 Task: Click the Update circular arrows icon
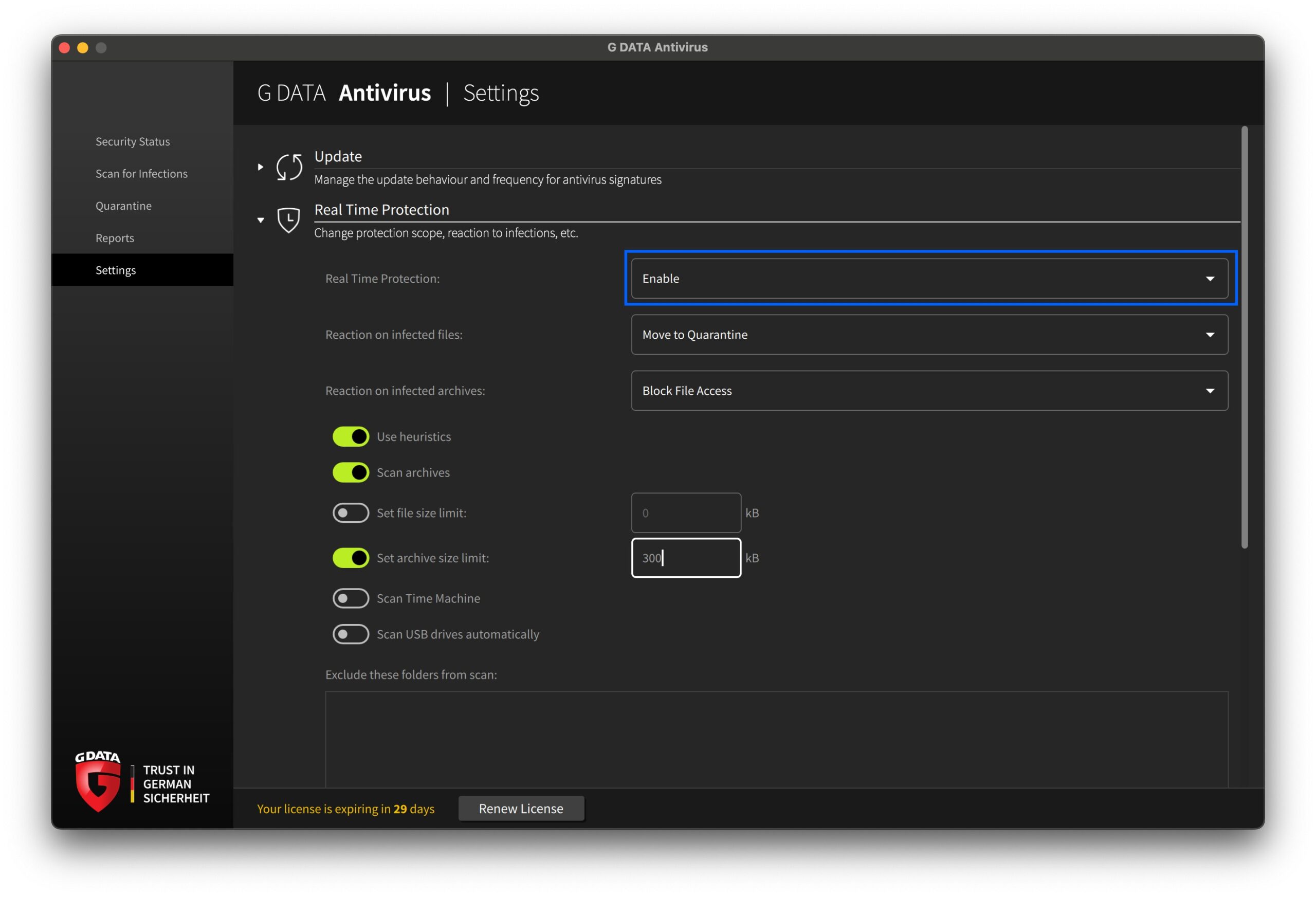(x=289, y=167)
